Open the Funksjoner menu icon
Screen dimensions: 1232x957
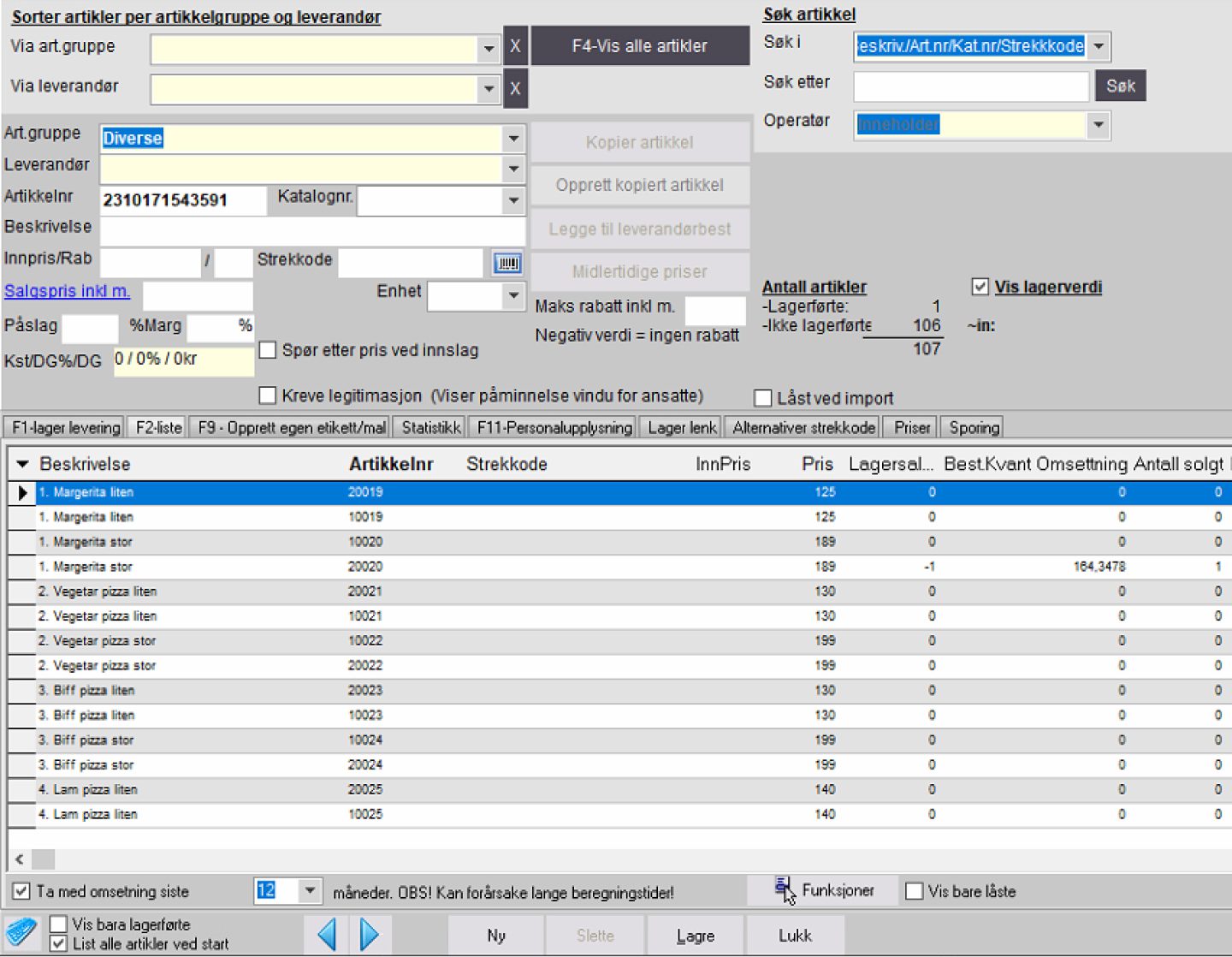click(x=785, y=890)
